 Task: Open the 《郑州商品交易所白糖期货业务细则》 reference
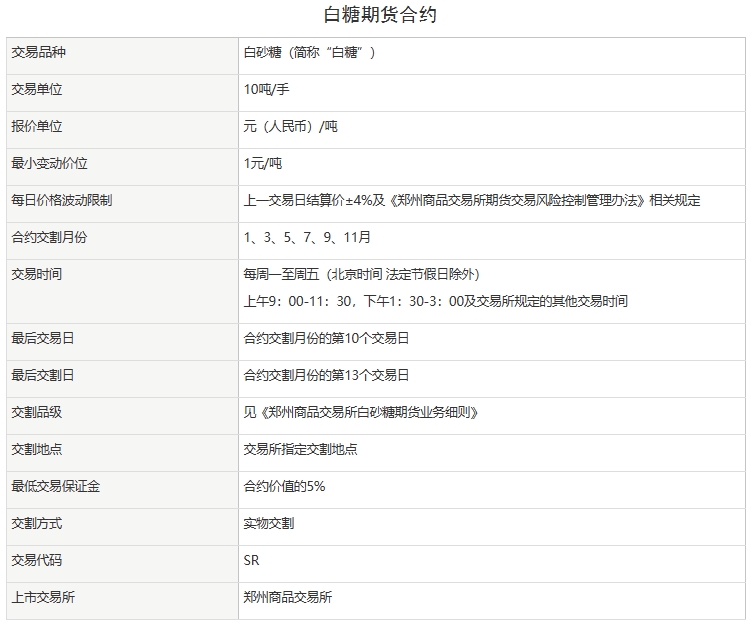click(368, 412)
